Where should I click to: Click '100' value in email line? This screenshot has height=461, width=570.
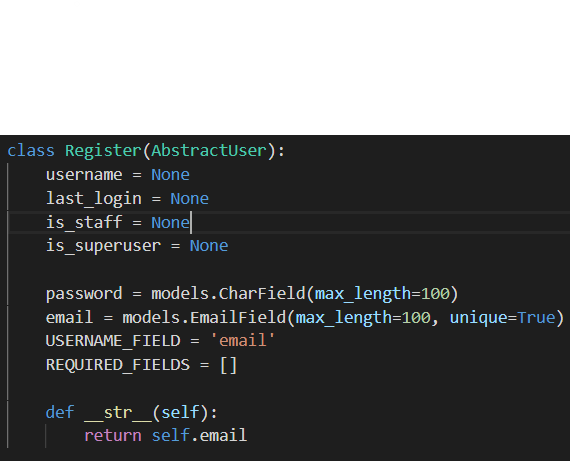pos(416,318)
